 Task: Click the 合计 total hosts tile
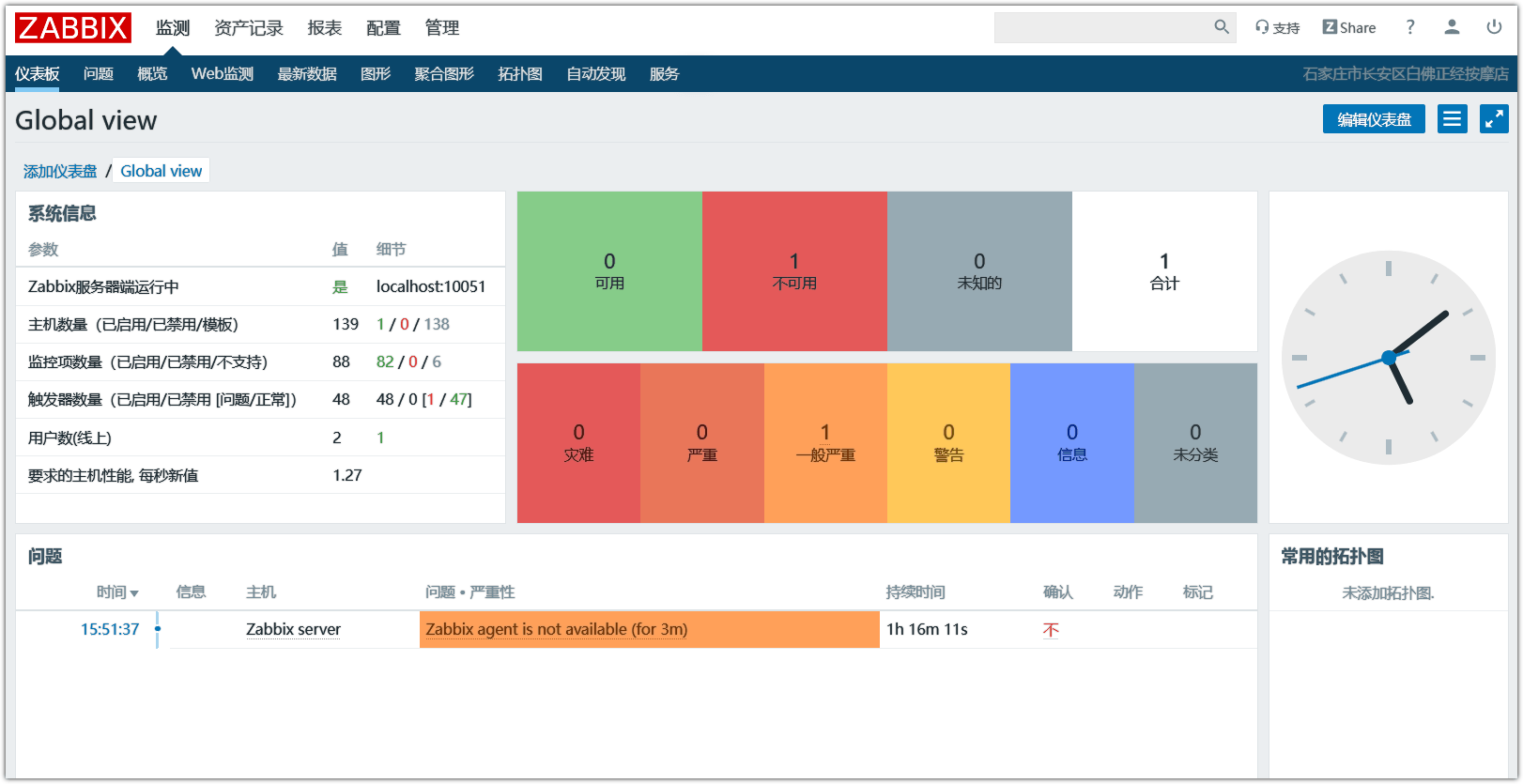coord(1164,271)
